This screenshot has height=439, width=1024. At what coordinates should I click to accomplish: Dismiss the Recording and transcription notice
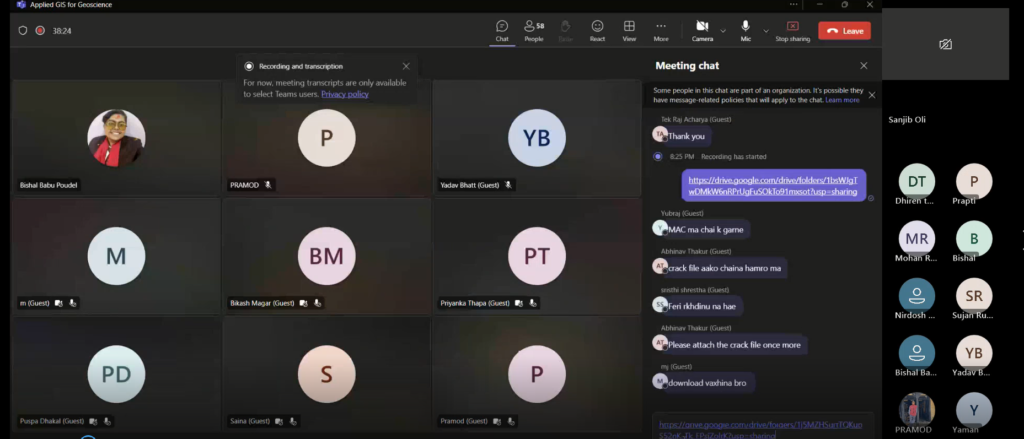point(405,66)
